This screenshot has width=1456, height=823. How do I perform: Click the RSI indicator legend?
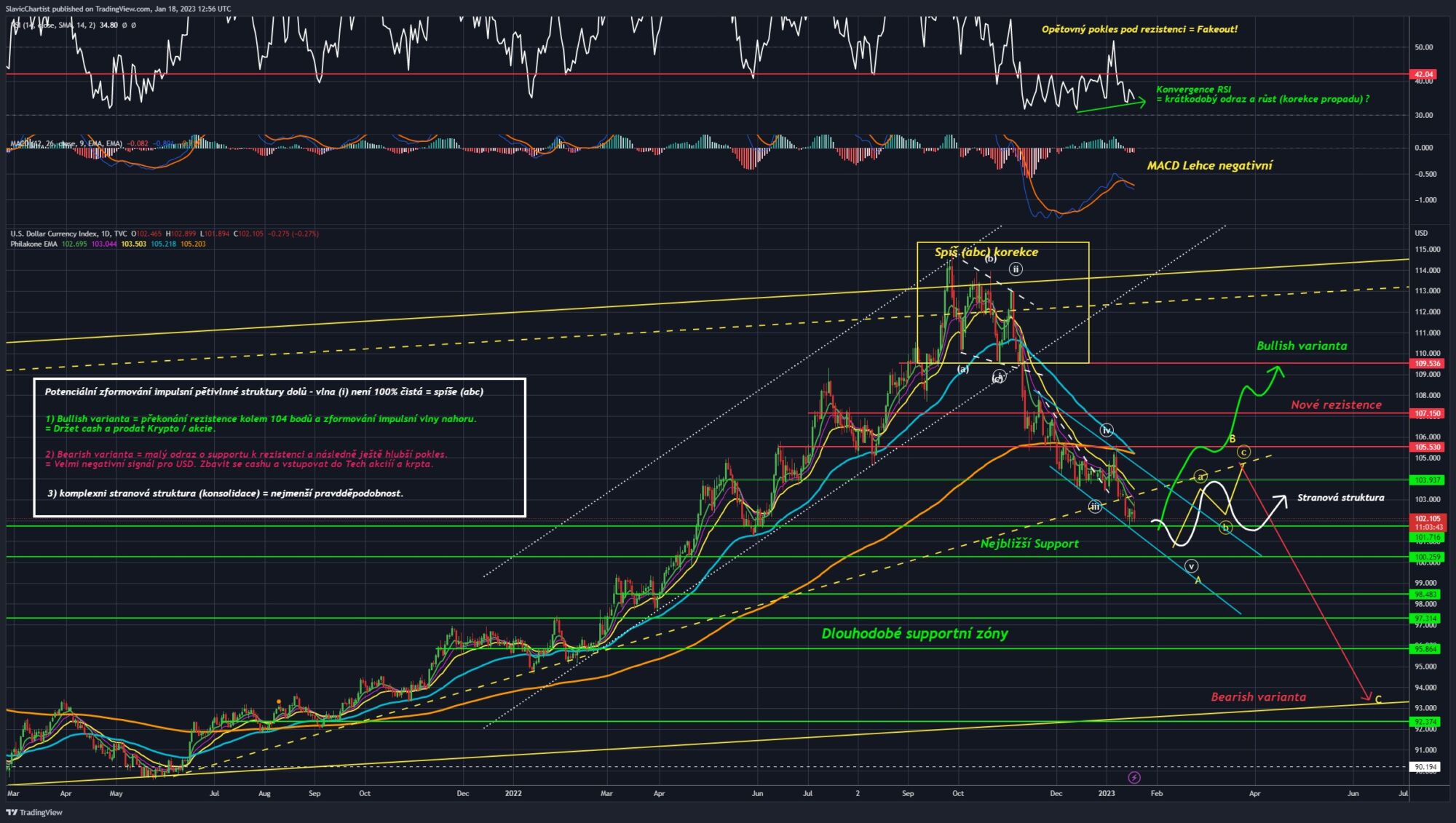73,25
